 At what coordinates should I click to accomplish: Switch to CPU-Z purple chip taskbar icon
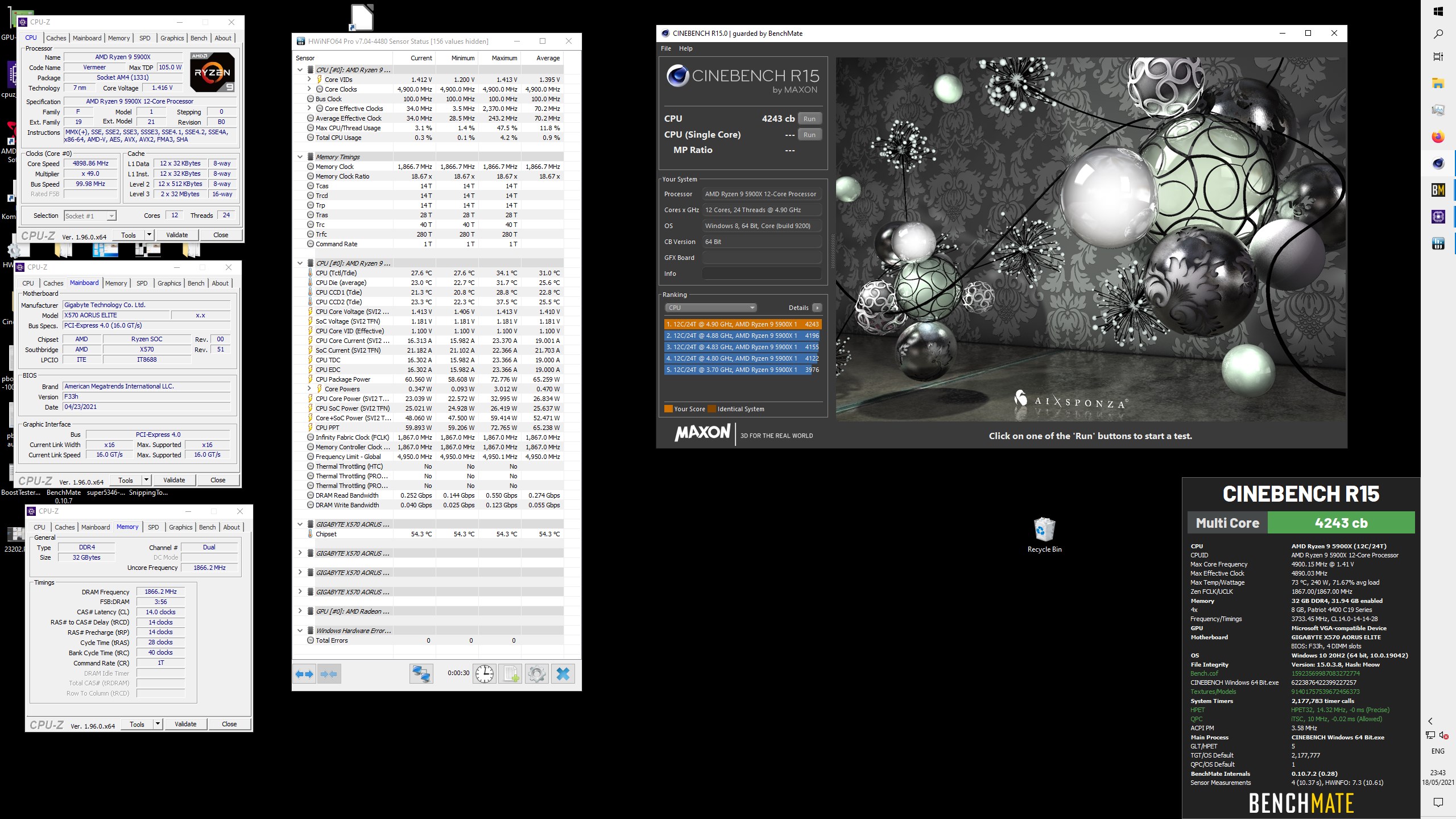(x=1438, y=217)
